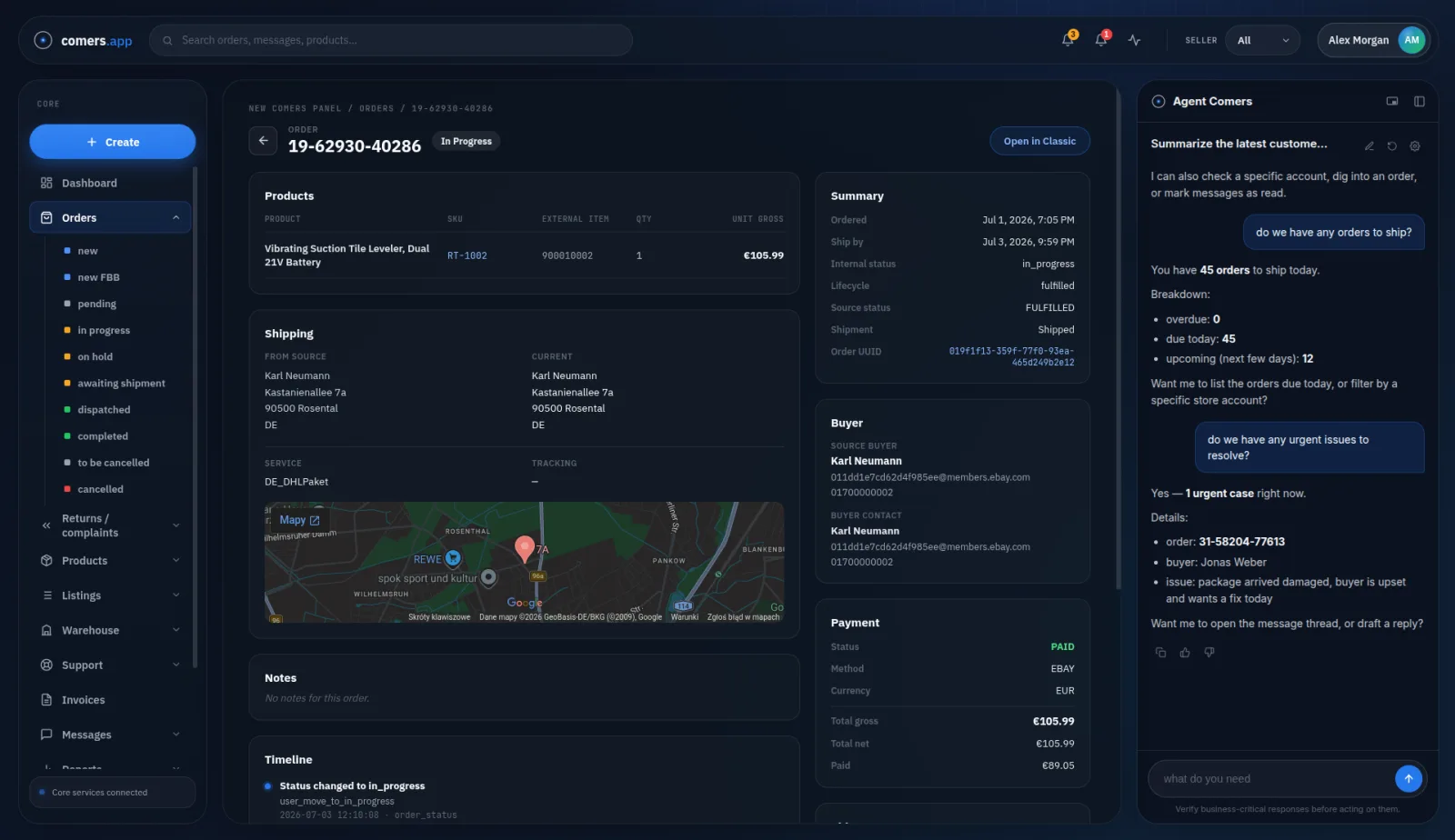
Task: Open the alerts bell with red badge 1
Action: [1101, 40]
